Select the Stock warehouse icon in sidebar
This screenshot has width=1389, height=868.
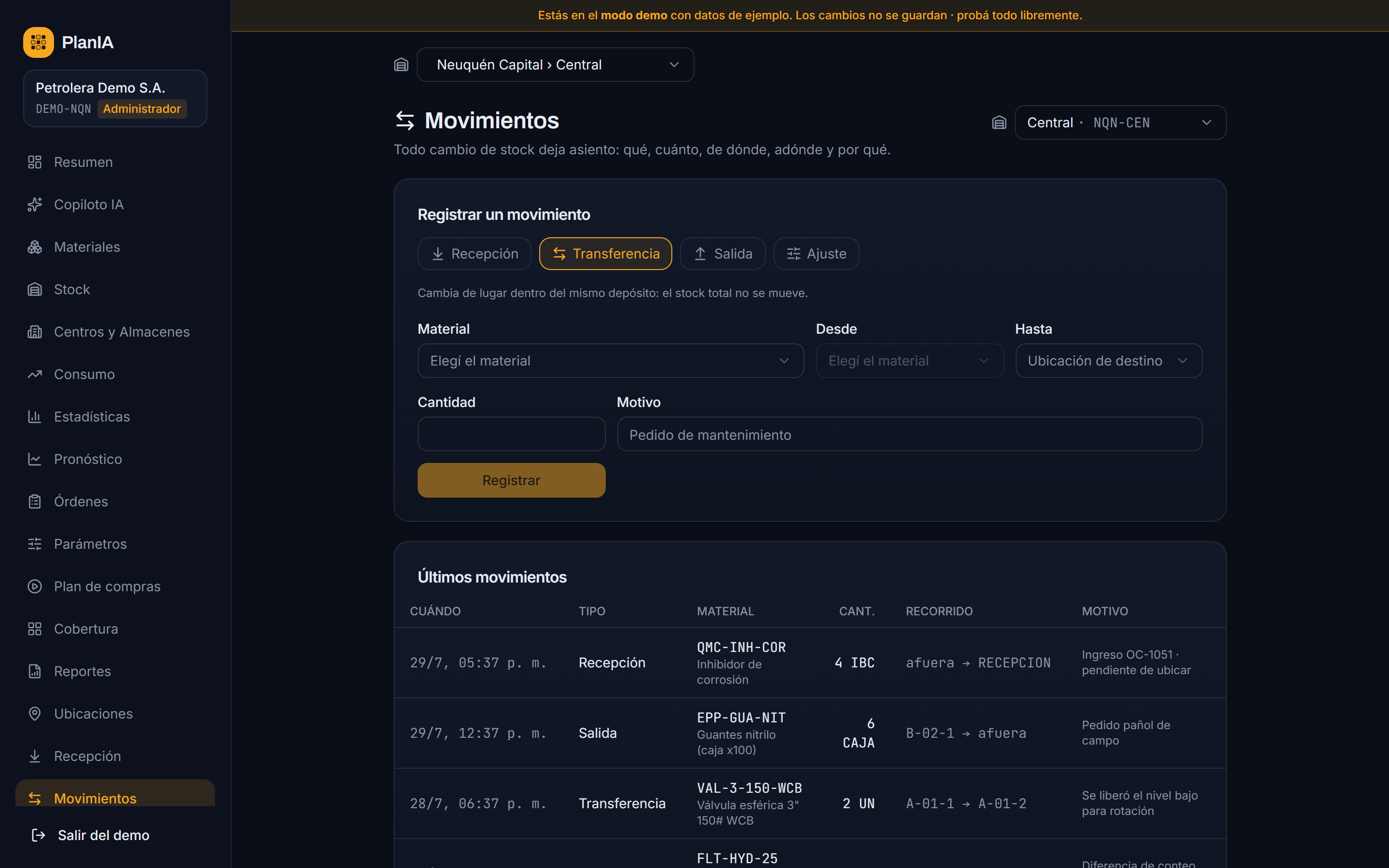[34, 289]
